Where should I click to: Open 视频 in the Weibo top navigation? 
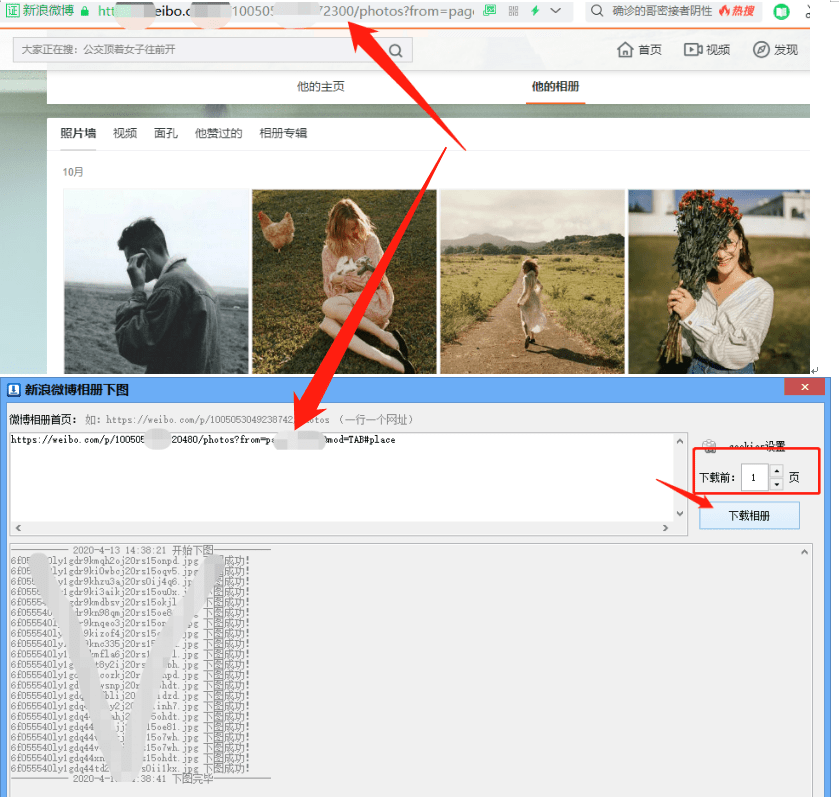pyautogui.click(x=707, y=50)
